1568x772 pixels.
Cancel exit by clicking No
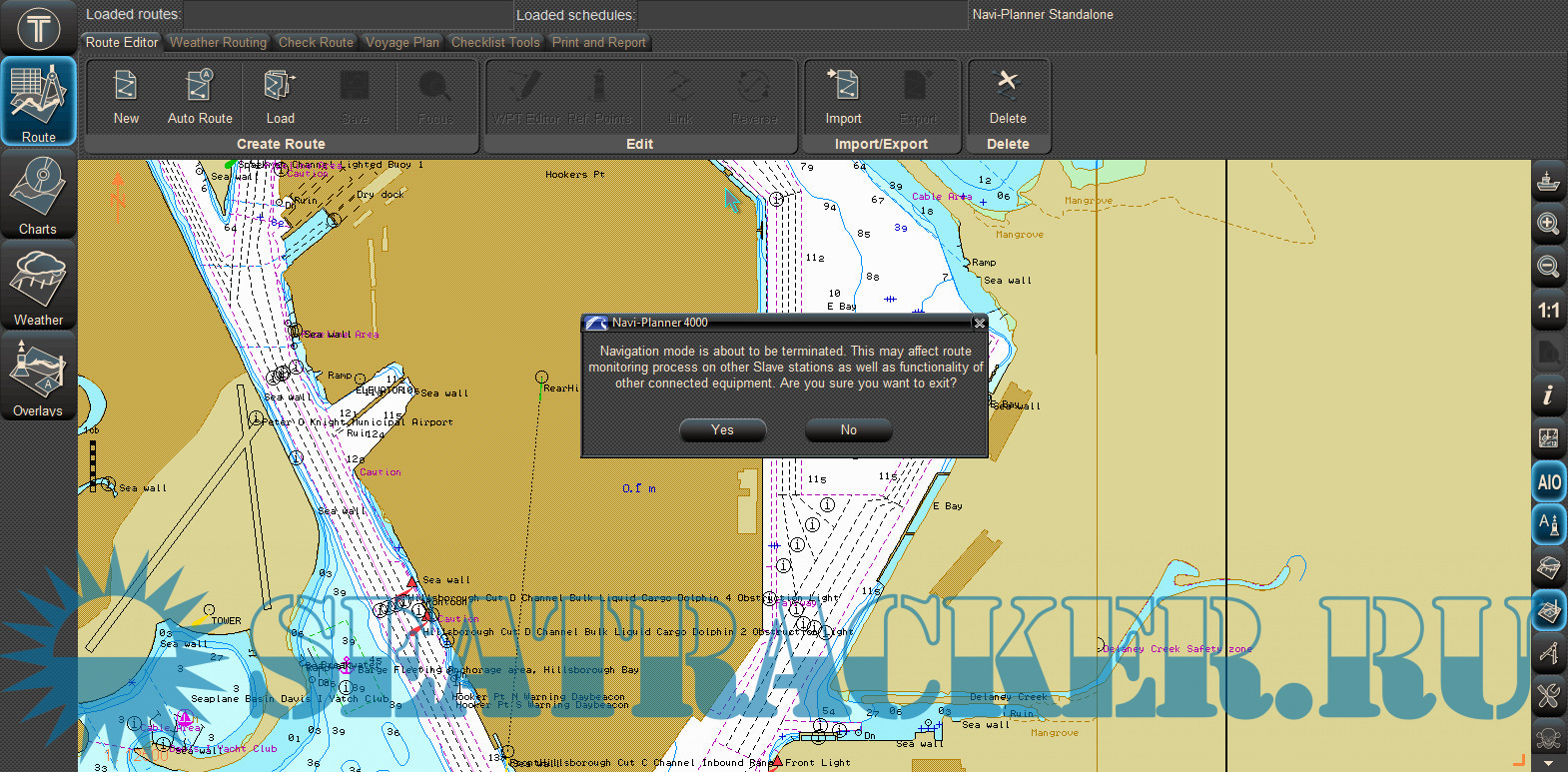coord(848,429)
